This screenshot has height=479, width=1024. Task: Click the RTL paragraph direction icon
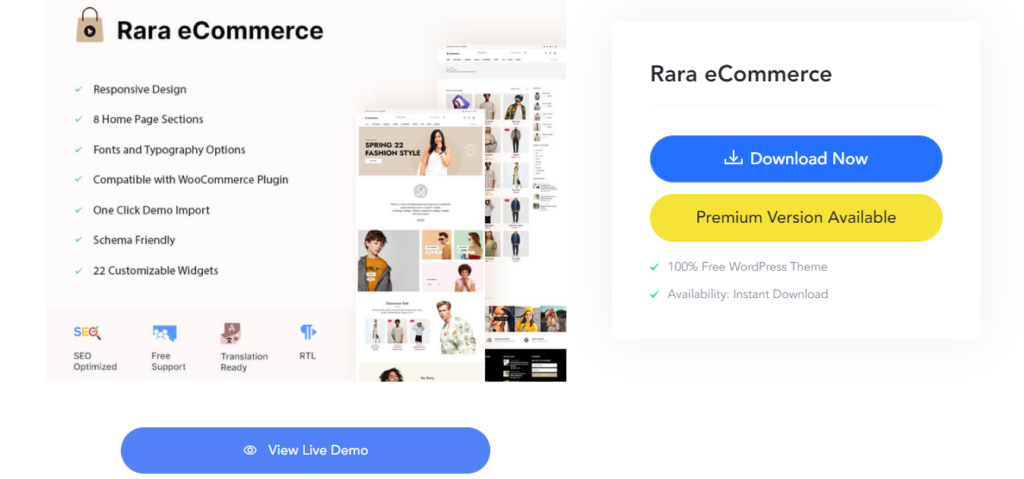[x=308, y=332]
